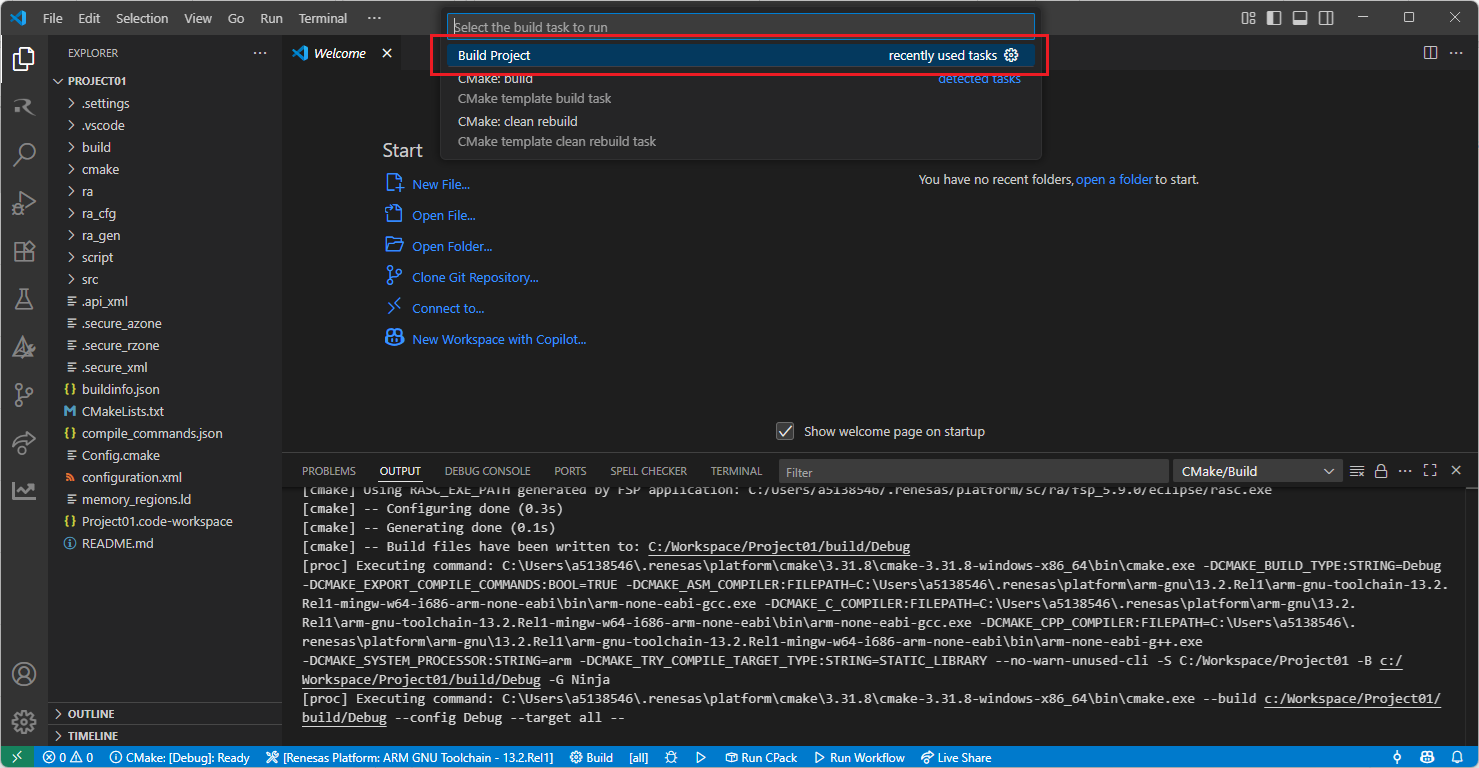Expand the OUTLINE section
This screenshot has width=1479, height=768.
pyautogui.click(x=165, y=714)
